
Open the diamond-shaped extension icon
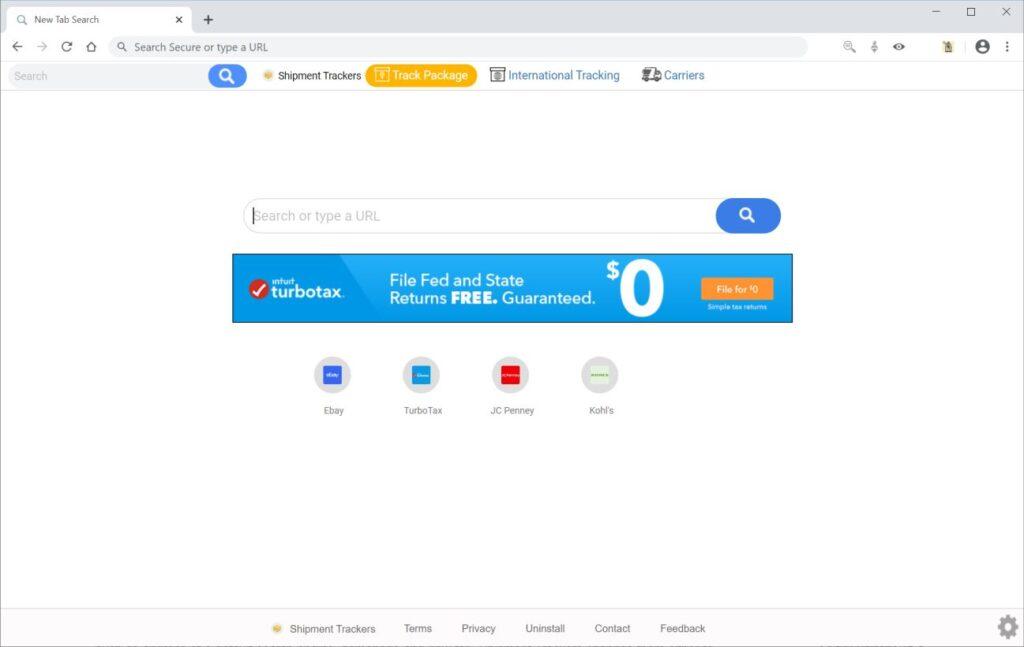tap(874, 46)
